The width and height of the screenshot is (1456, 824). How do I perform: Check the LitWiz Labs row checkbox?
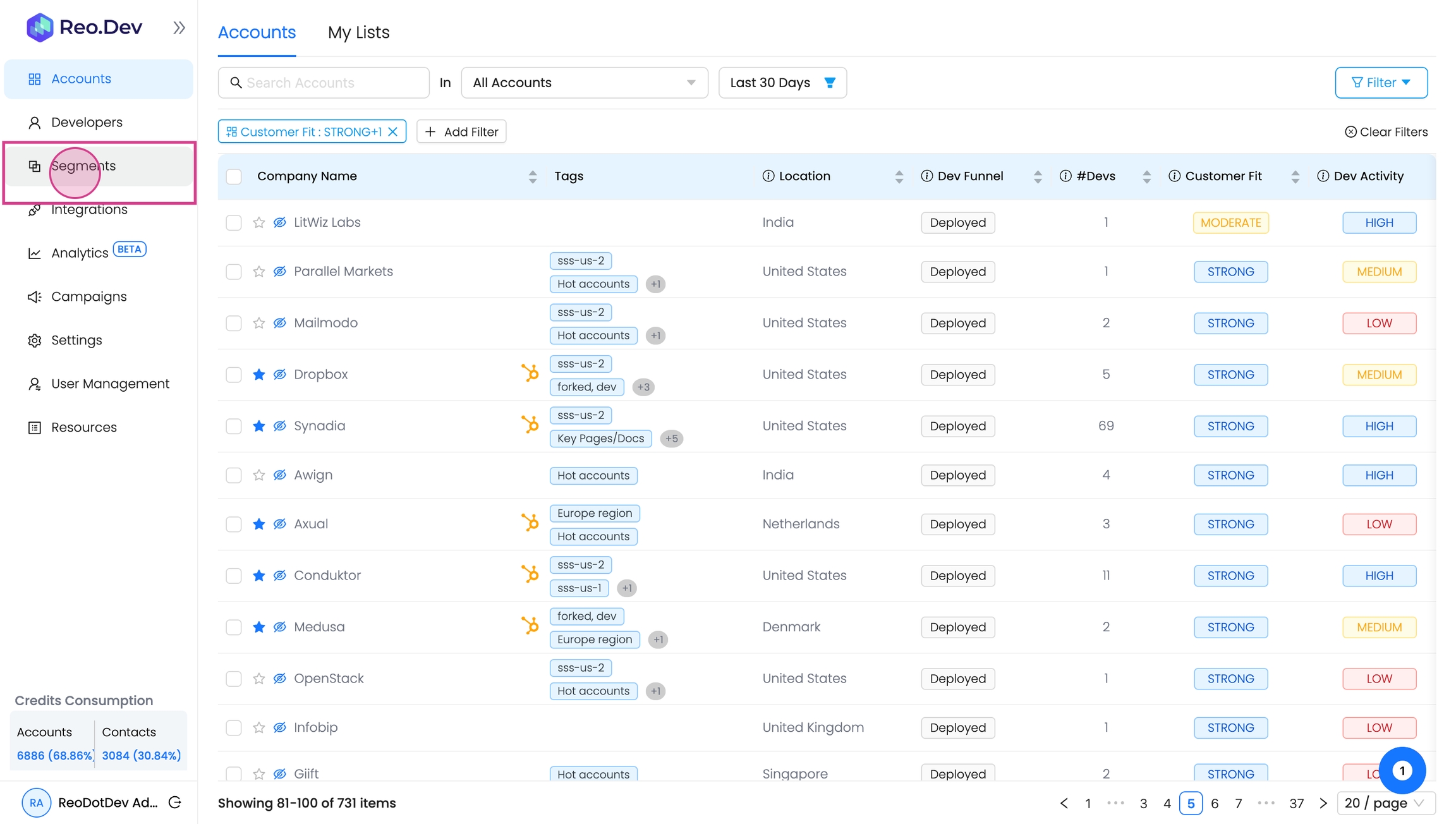[234, 222]
